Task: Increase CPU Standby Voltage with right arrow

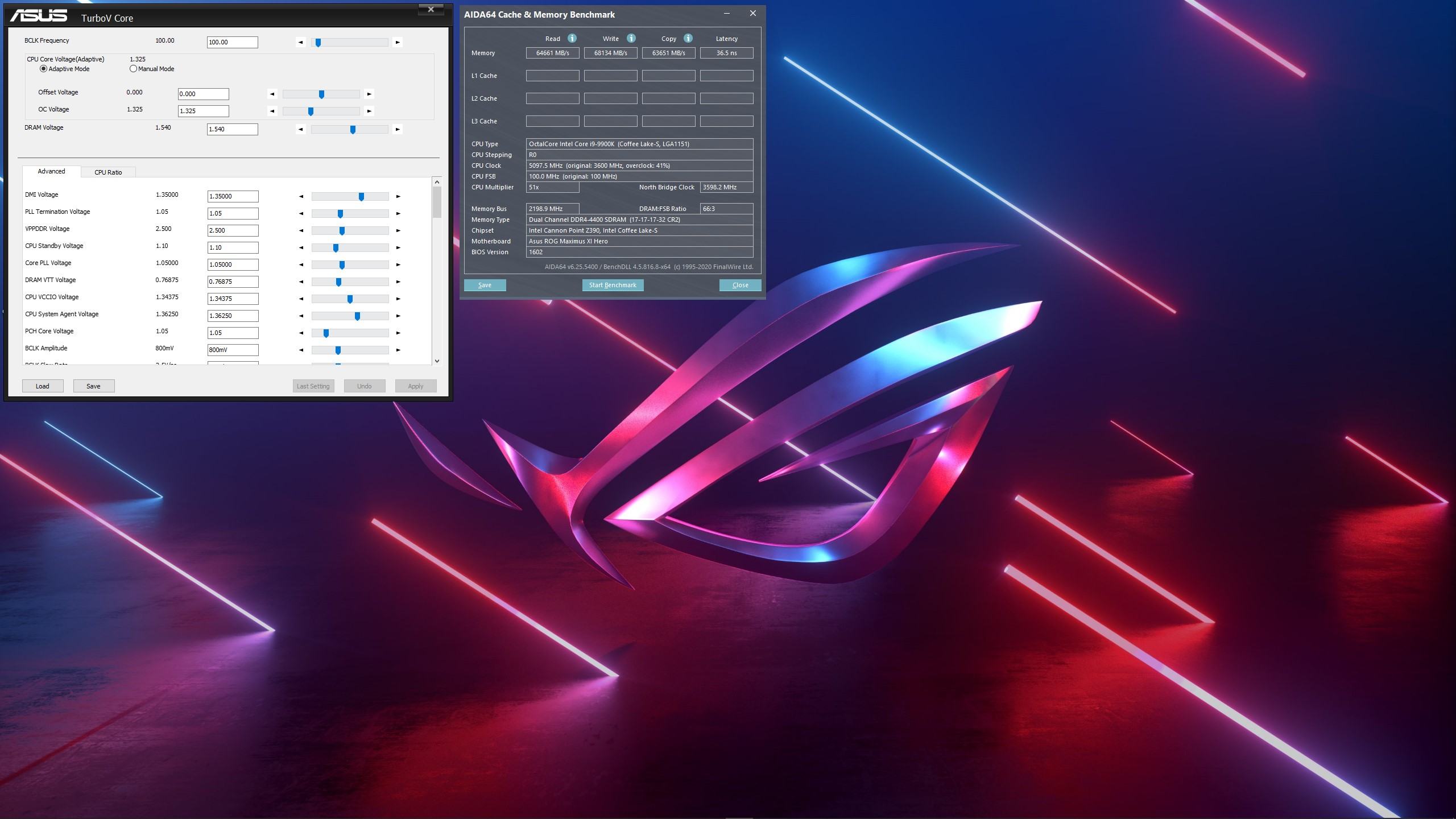Action: 398,247
